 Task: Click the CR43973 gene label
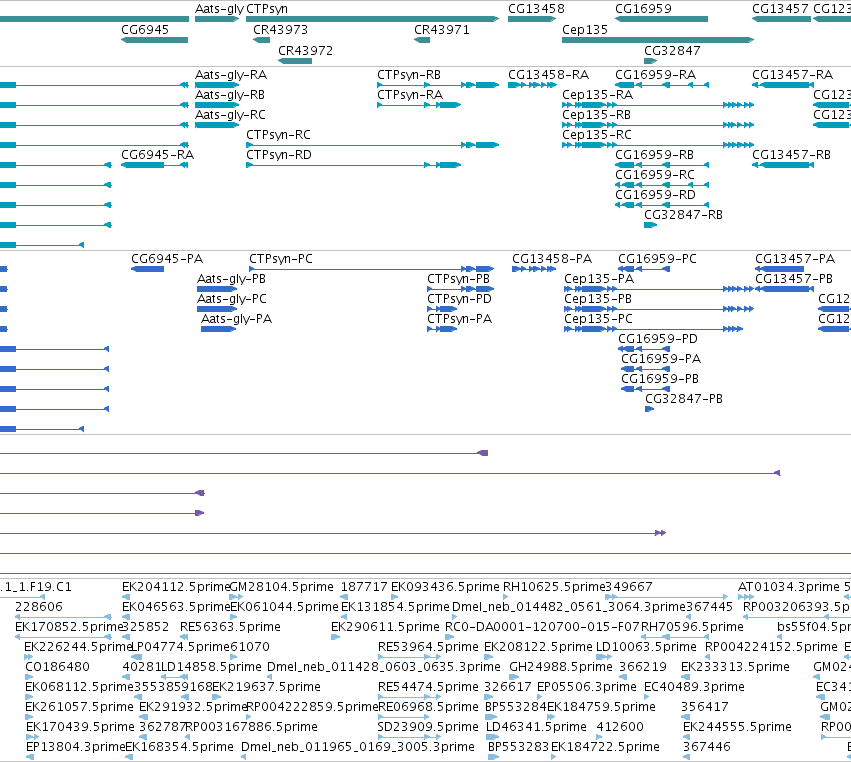coord(280,29)
